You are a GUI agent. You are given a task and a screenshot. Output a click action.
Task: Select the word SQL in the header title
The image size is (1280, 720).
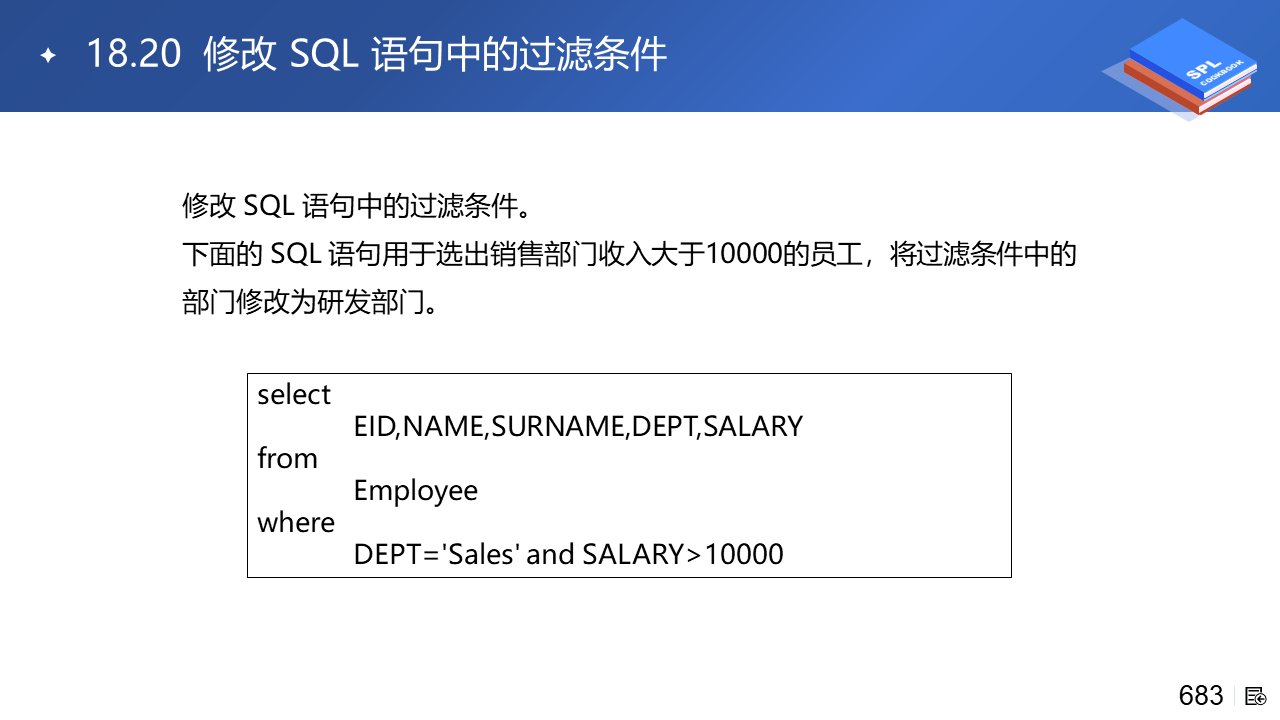[322, 55]
